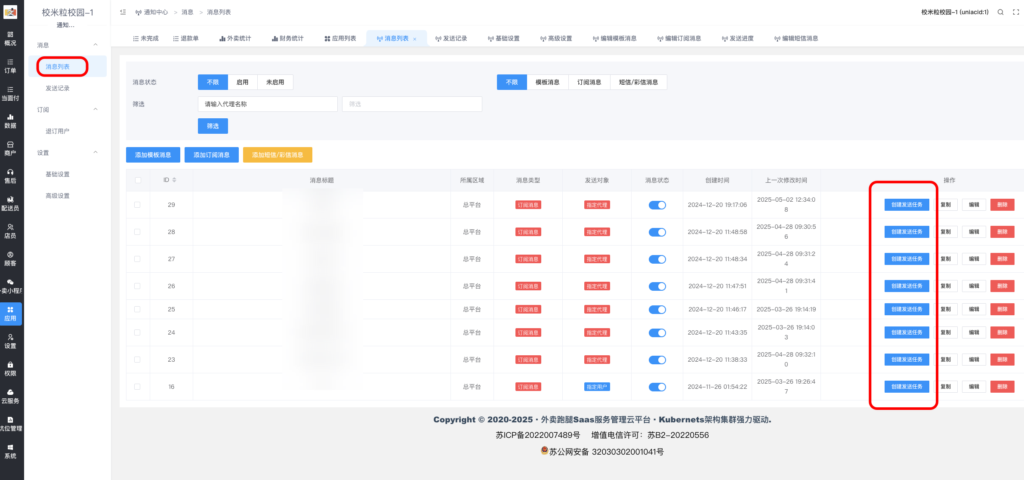Open 配送员 in the dark sidebar
This screenshot has height=480, width=1024.
pyautogui.click(x=10, y=203)
